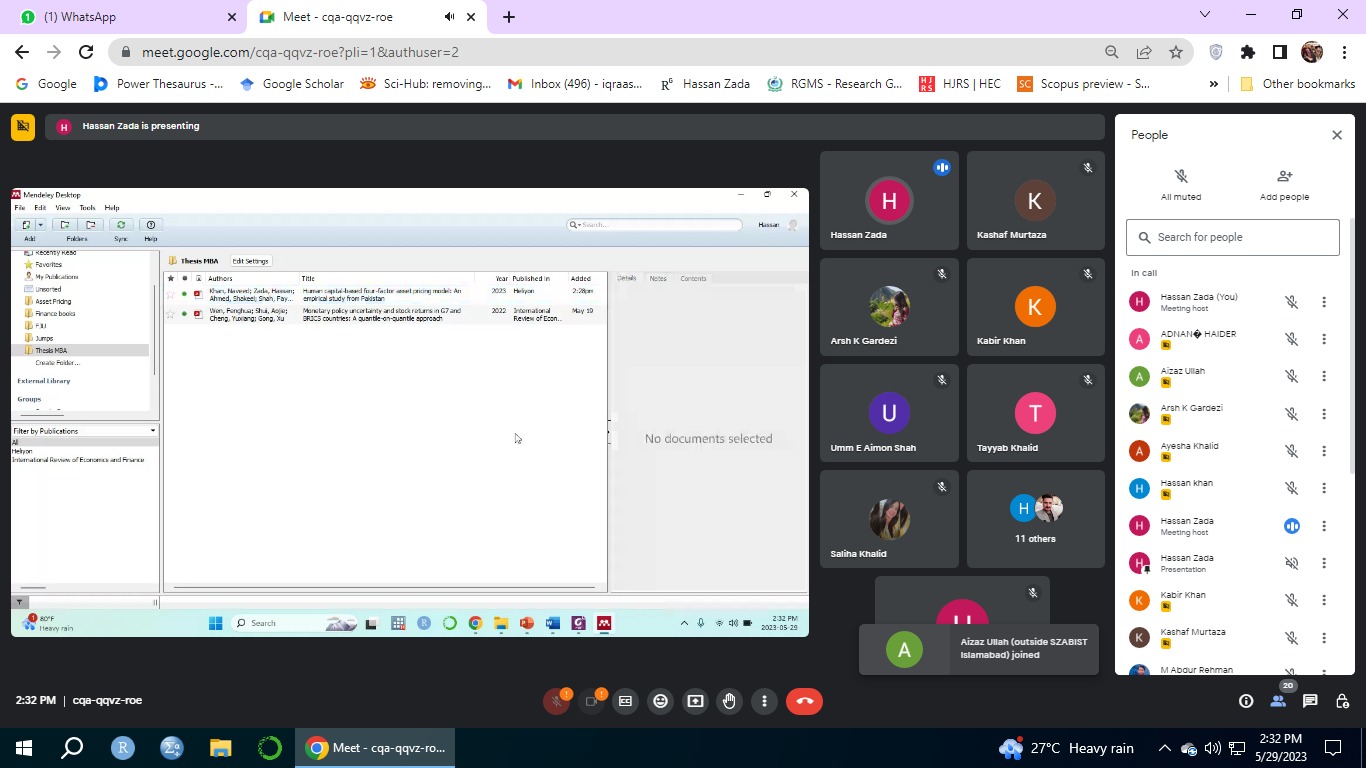The height and width of the screenshot is (768, 1366).
Task: Open the emoji reactions button
Action: tap(660, 701)
